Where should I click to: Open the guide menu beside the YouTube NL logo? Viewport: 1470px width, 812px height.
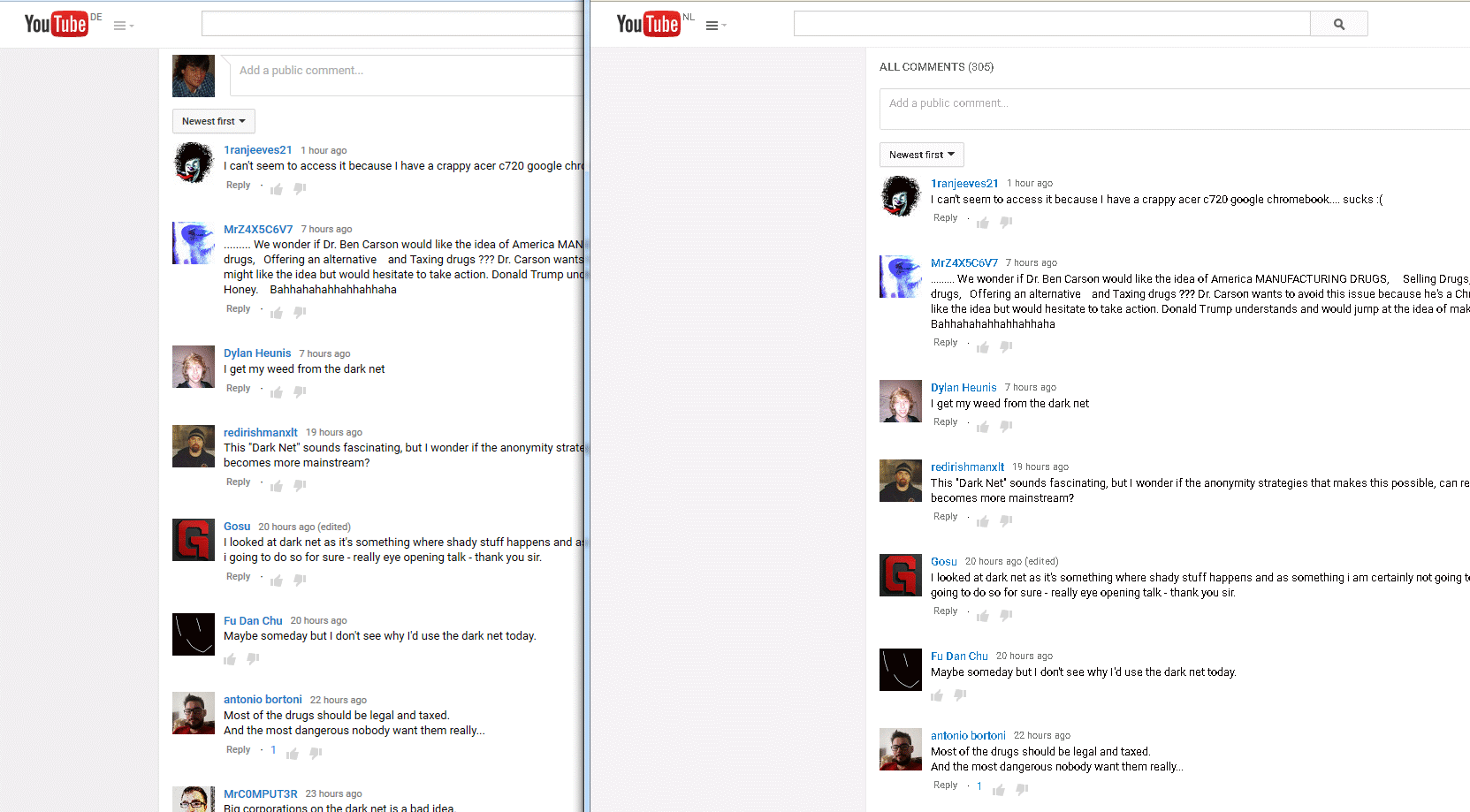coord(712,26)
